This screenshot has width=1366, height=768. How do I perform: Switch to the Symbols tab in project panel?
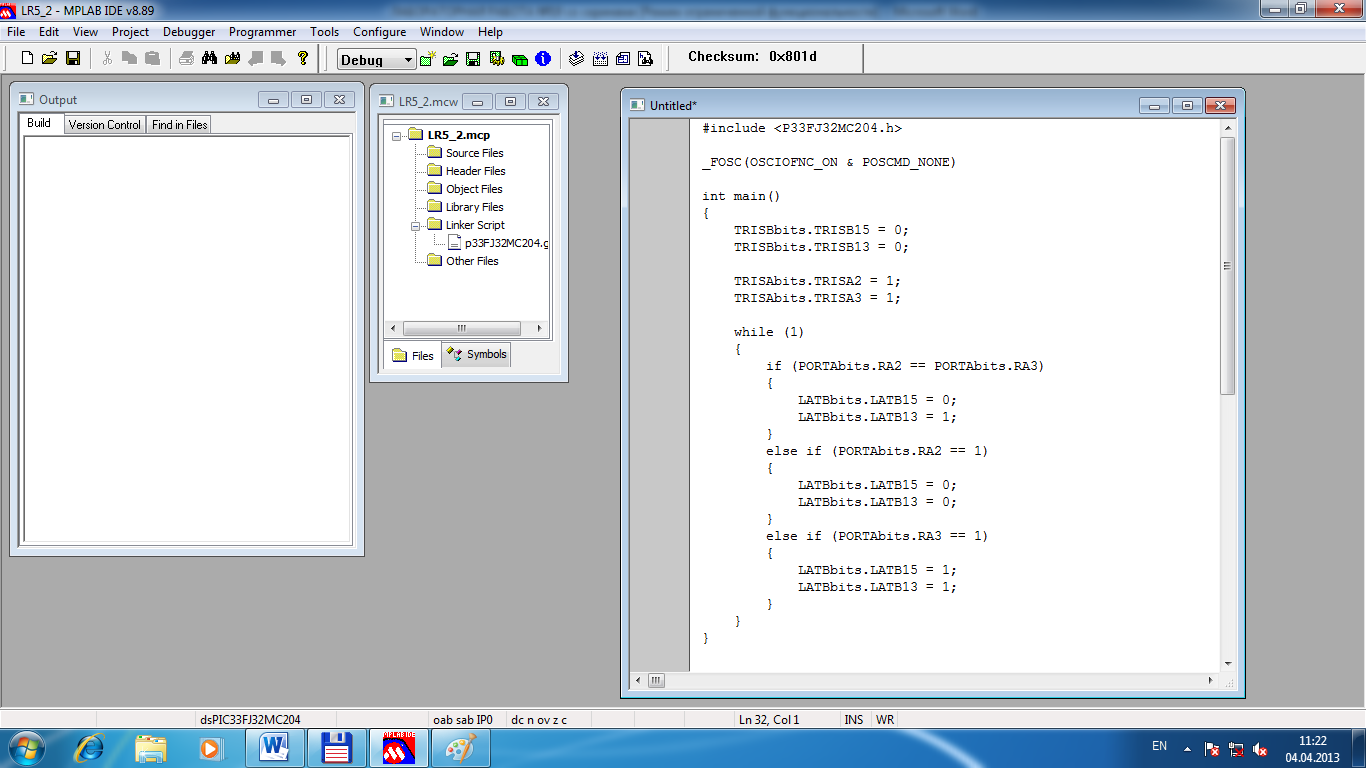pyautogui.click(x=477, y=354)
